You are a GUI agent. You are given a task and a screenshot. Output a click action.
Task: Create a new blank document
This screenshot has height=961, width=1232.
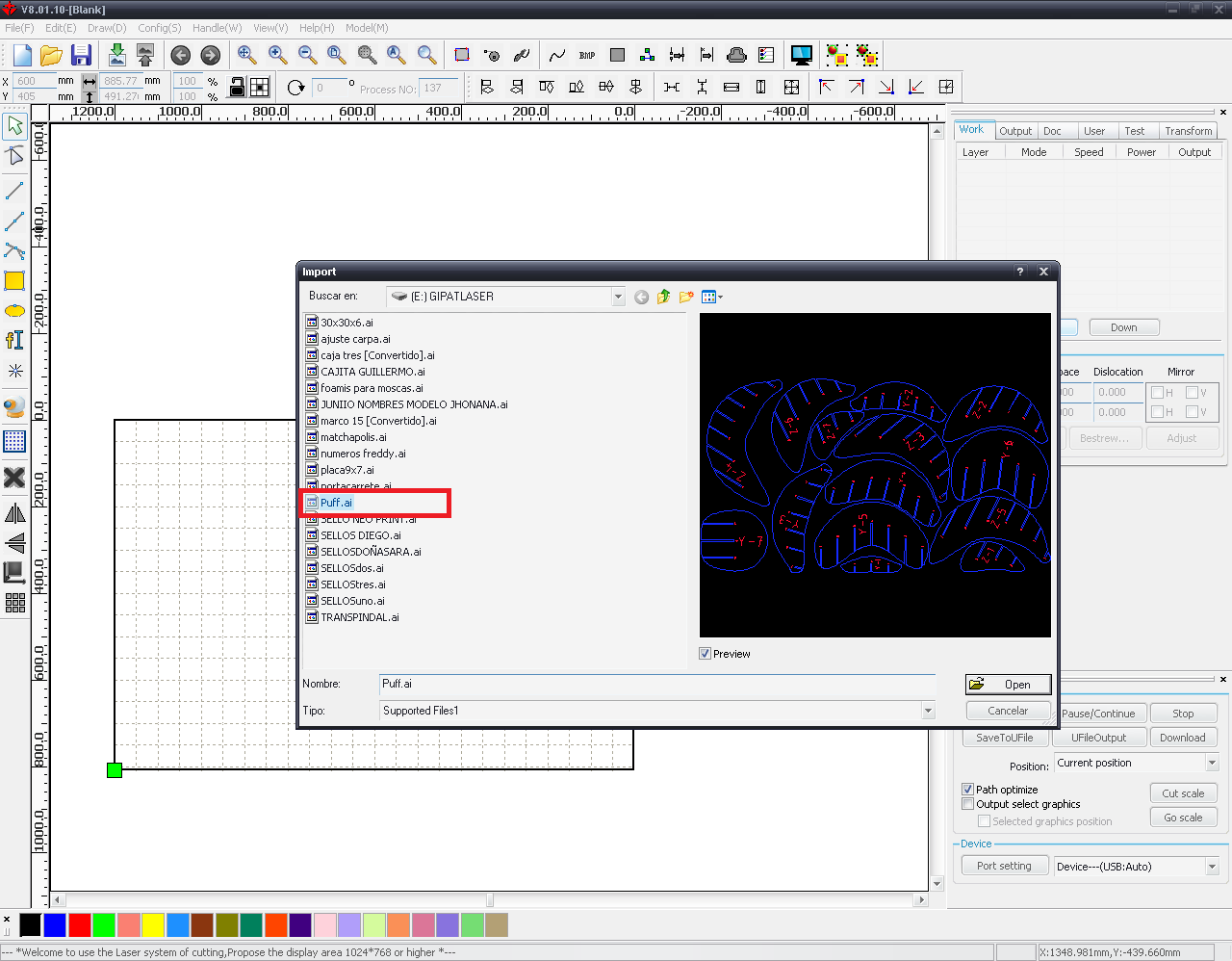21,55
